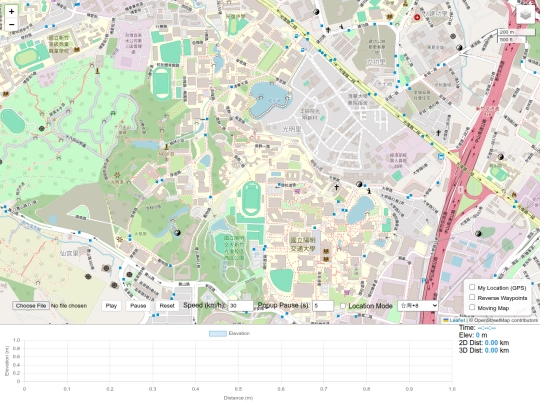Pause the route playback
540x405 pixels.
[138, 306]
